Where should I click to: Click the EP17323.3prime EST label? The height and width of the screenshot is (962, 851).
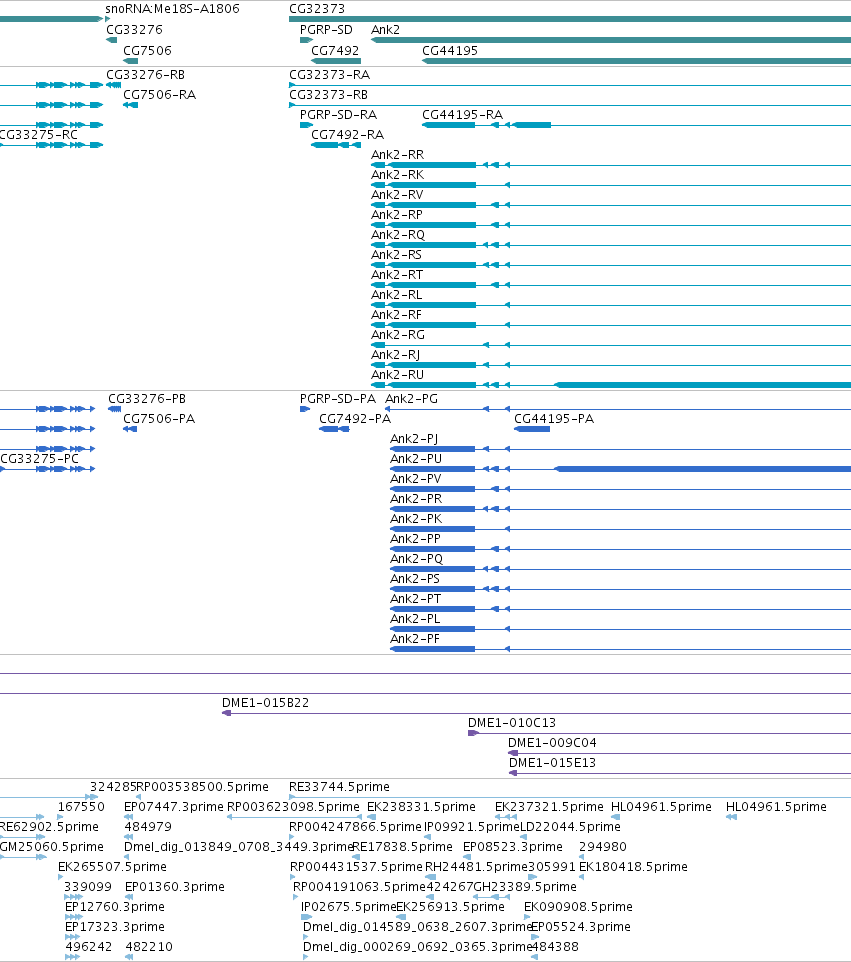click(x=115, y=927)
